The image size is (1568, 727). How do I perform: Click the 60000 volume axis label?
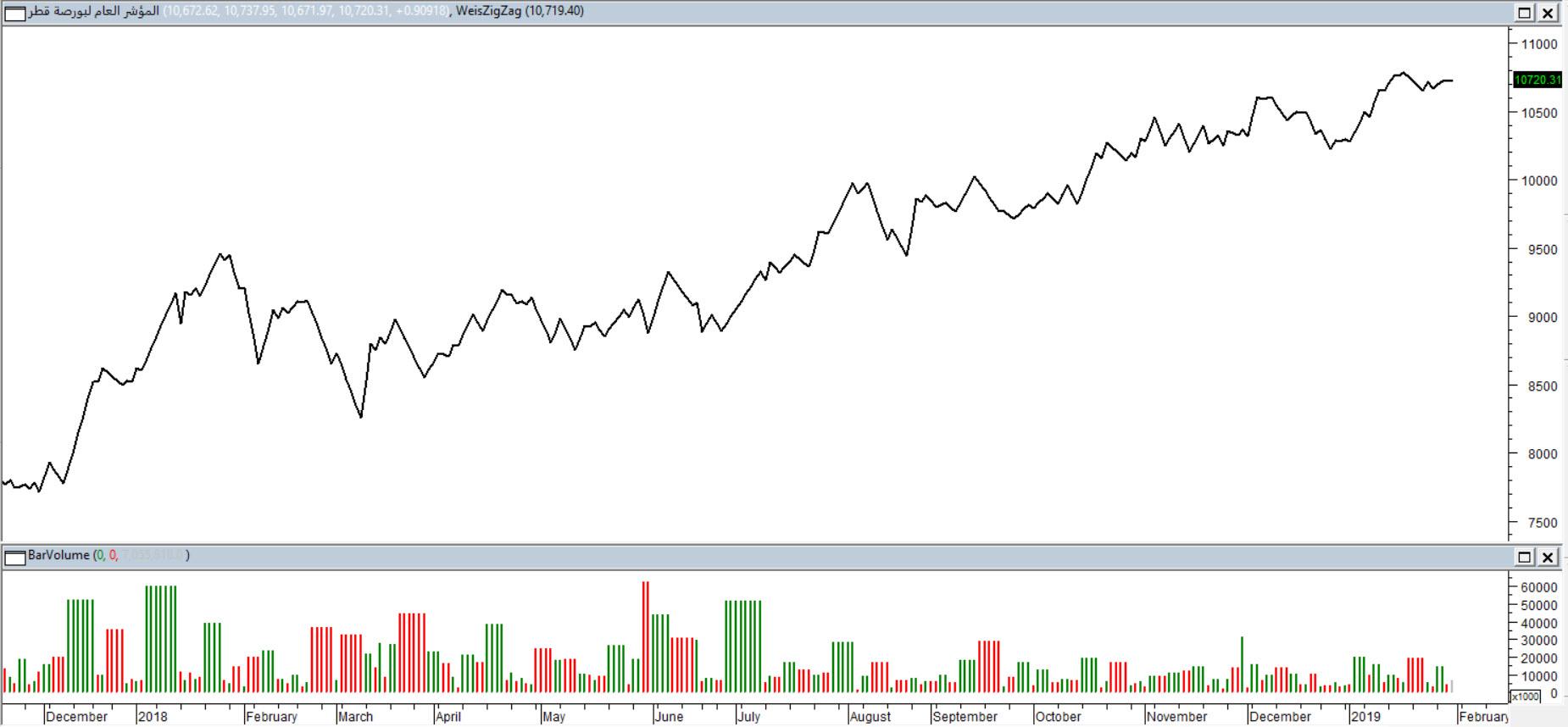pyautogui.click(x=1540, y=587)
